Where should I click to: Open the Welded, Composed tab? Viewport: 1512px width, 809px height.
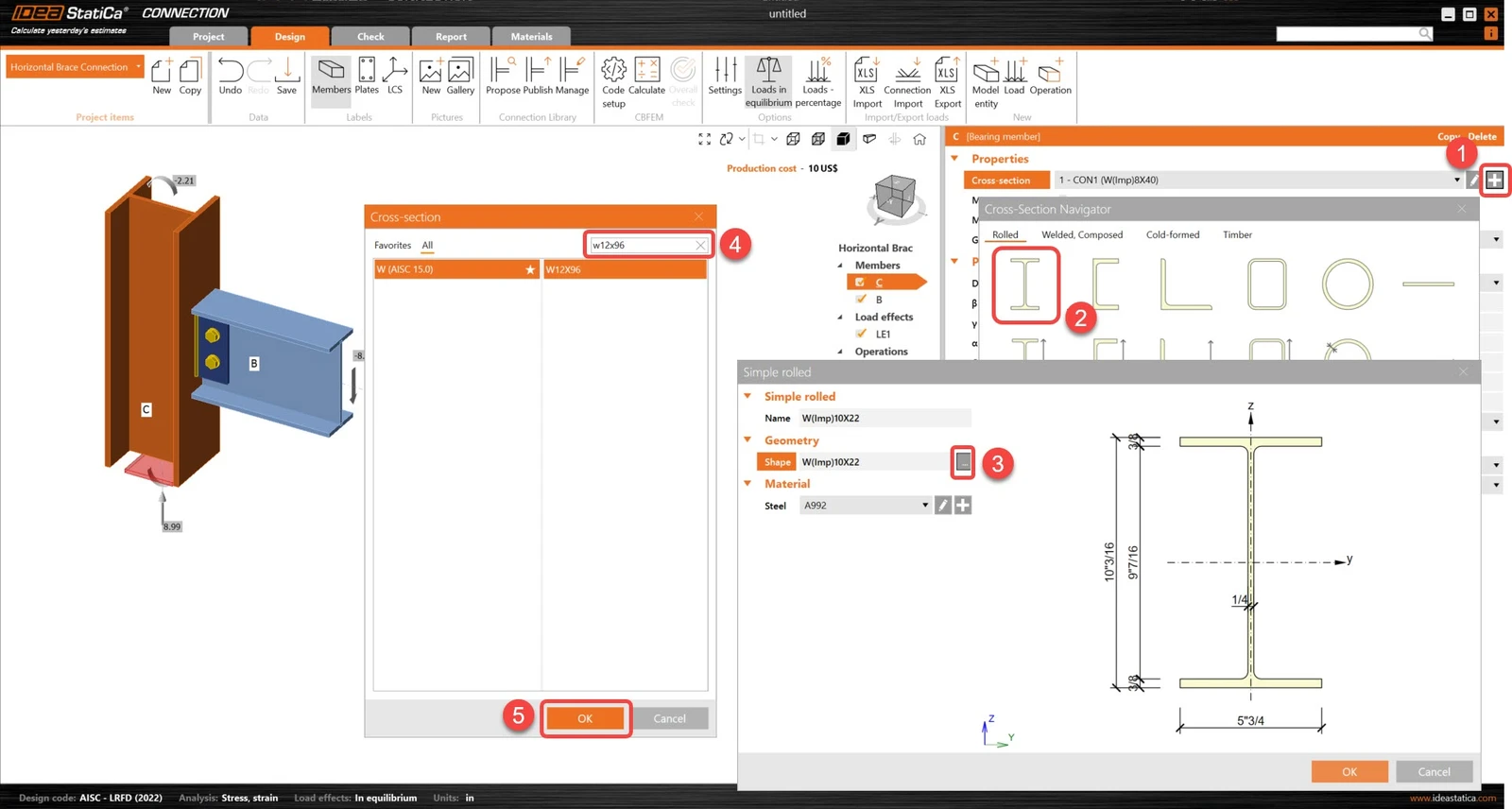coord(1082,234)
